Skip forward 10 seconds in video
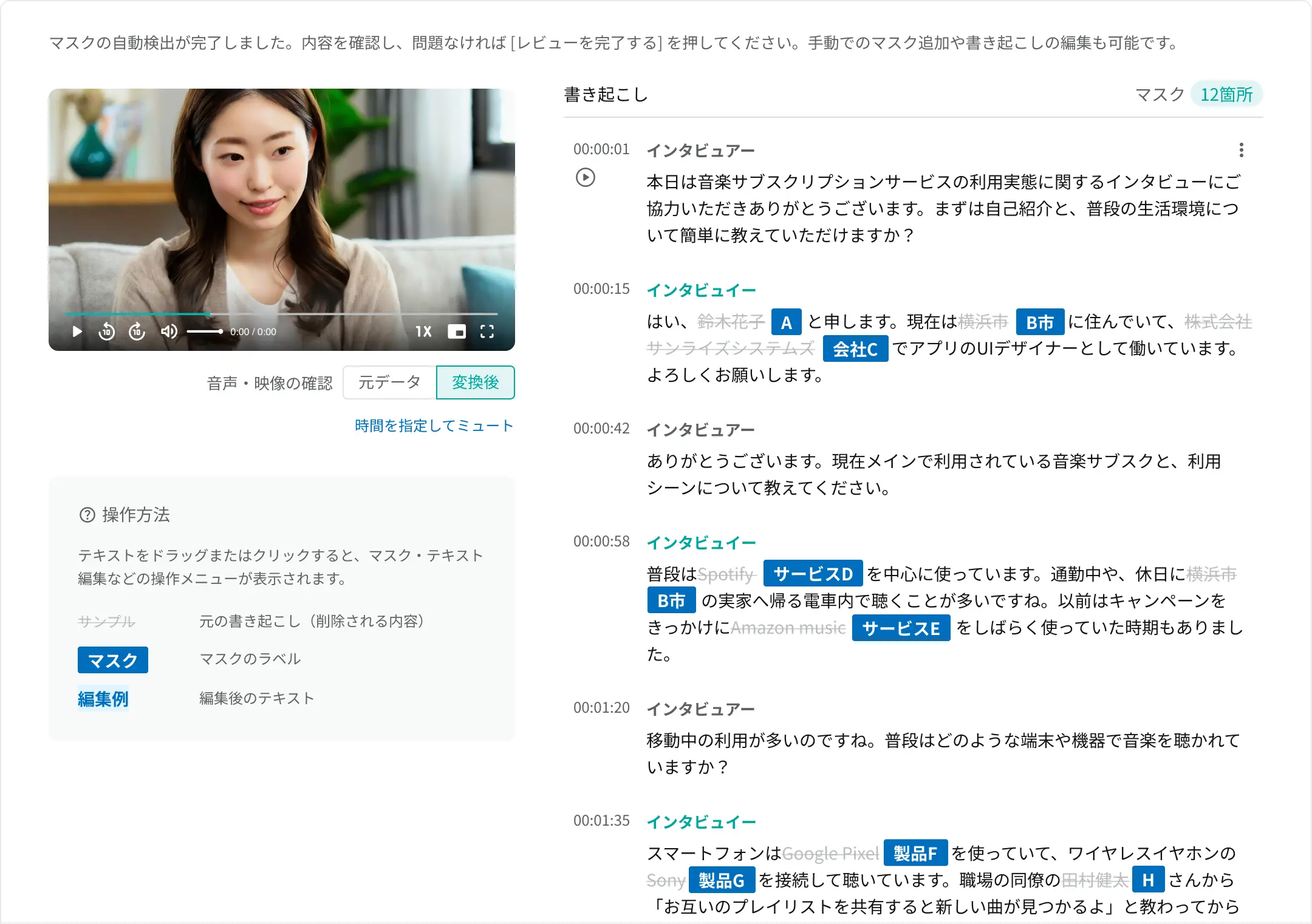Screen dimensions: 1312x924 (x=137, y=331)
